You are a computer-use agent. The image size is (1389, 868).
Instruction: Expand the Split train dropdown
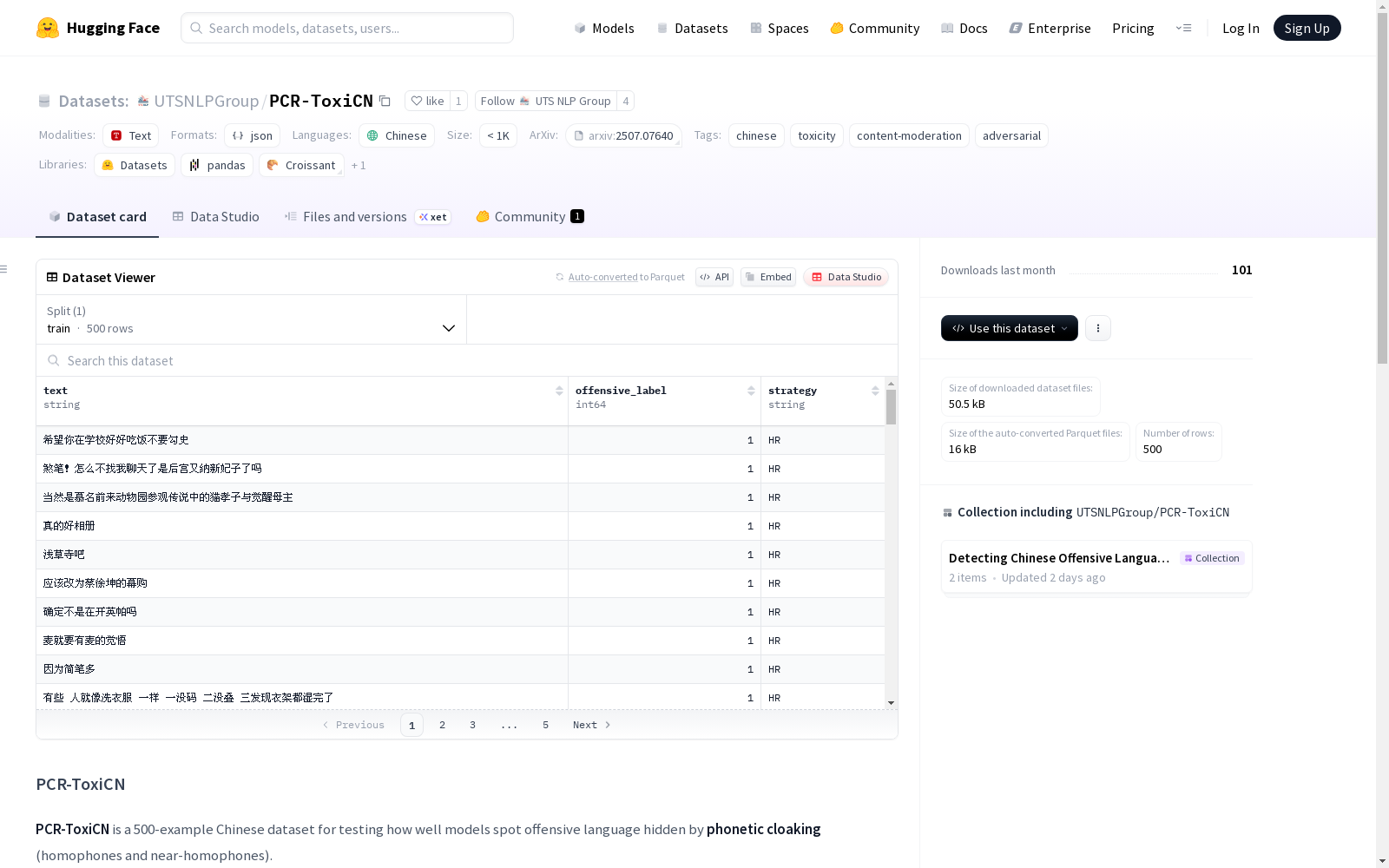252,319
